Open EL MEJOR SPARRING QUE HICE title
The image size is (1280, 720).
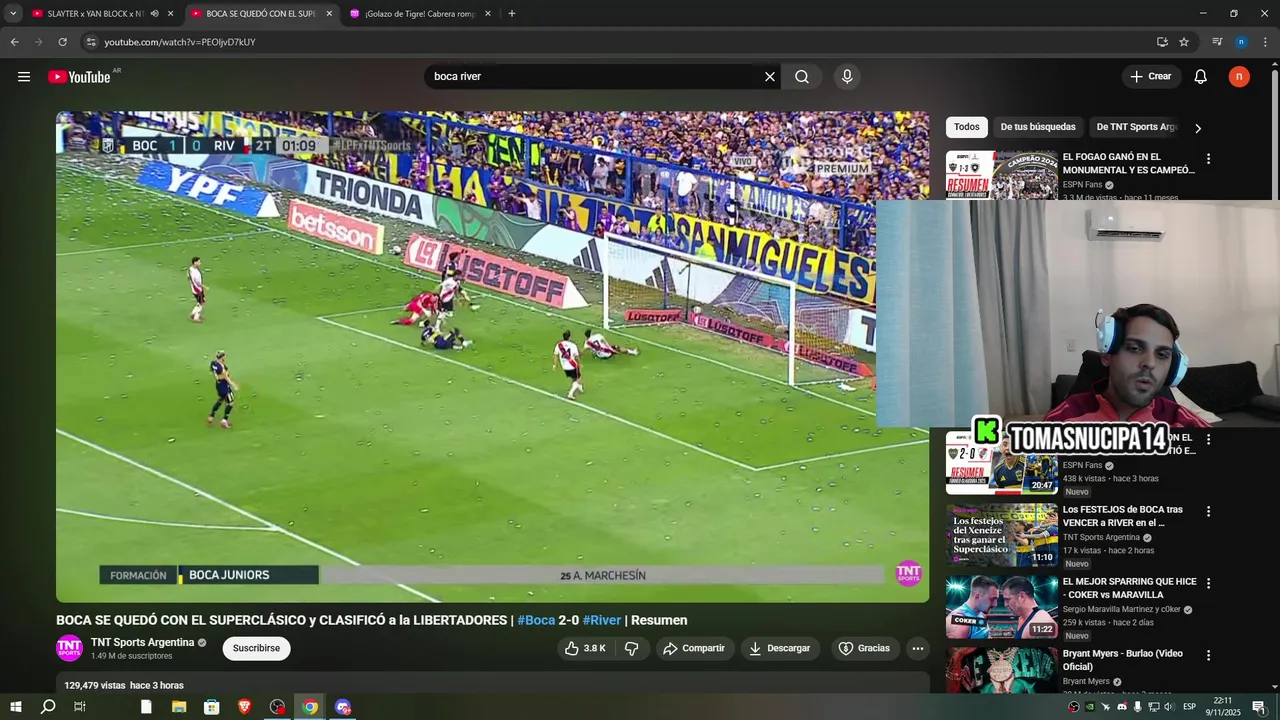[x=1129, y=588]
